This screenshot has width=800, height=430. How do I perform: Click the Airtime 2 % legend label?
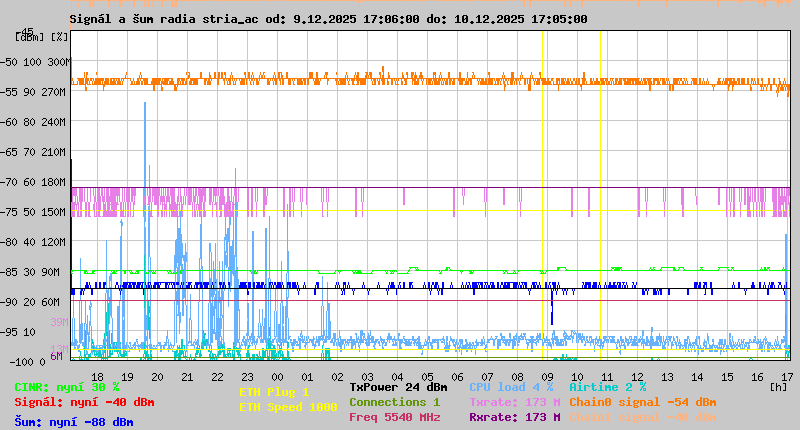(607, 387)
